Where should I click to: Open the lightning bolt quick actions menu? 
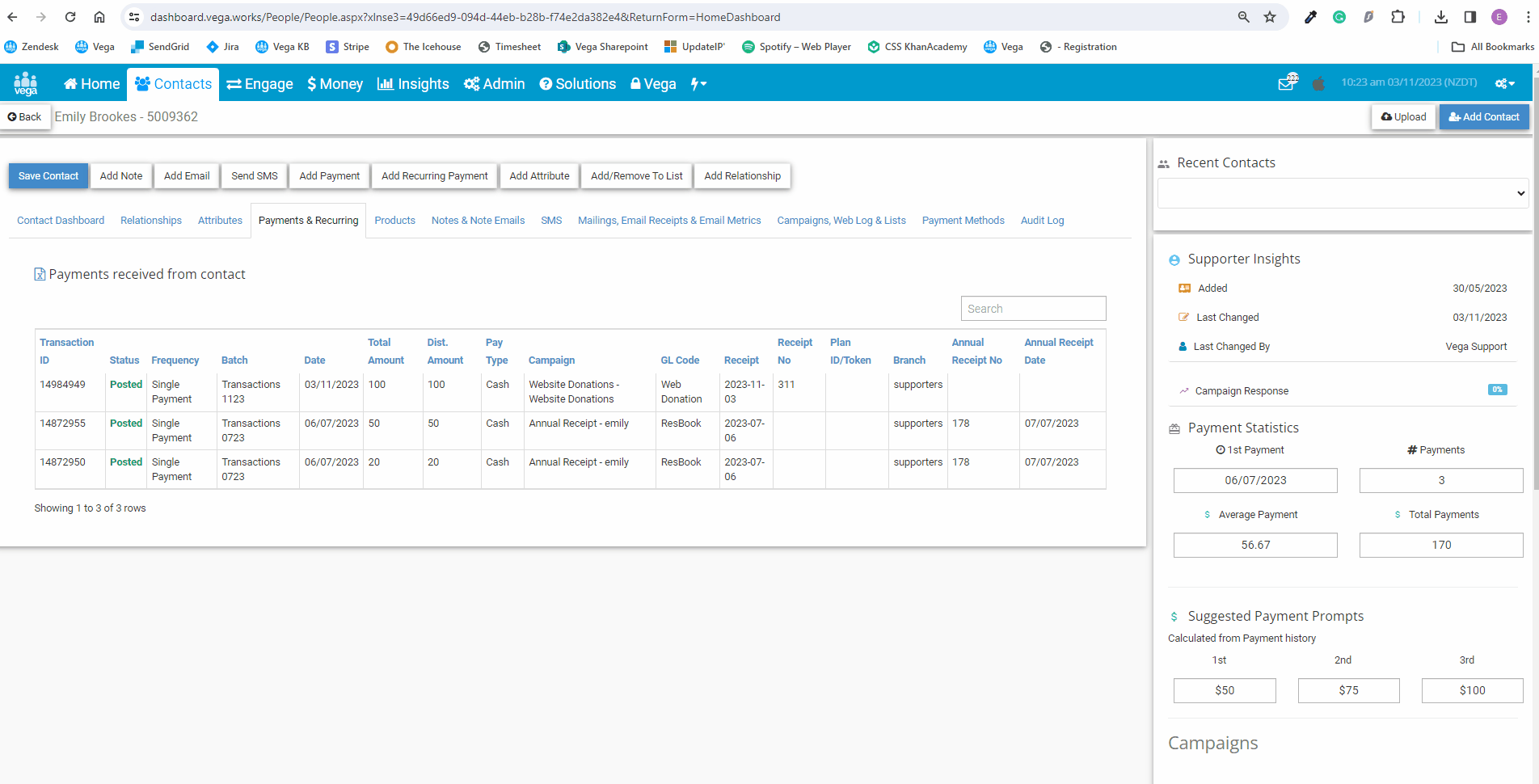pyautogui.click(x=698, y=83)
